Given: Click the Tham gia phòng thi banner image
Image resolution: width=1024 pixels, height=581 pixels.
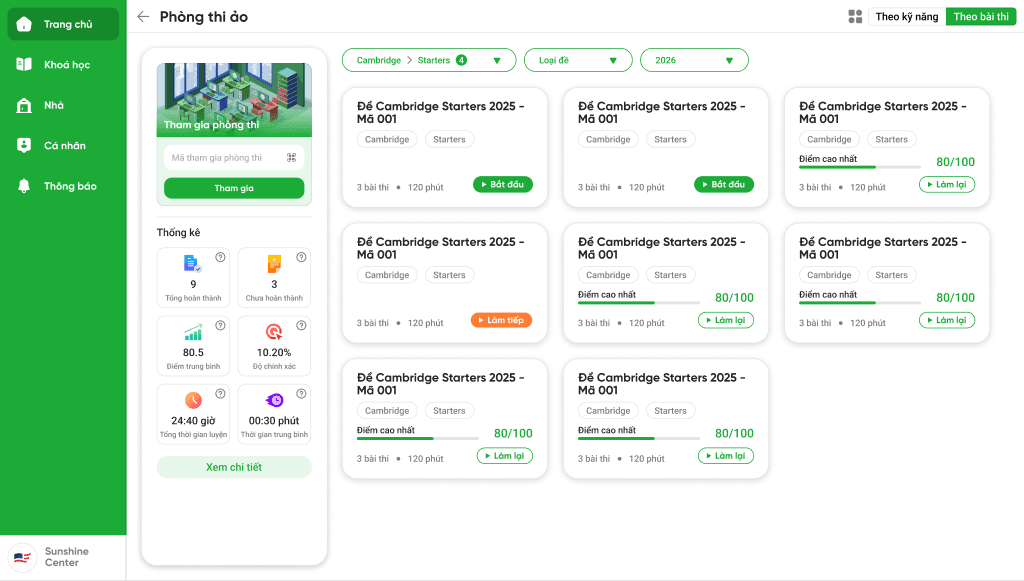Looking at the screenshot, I should (234, 100).
